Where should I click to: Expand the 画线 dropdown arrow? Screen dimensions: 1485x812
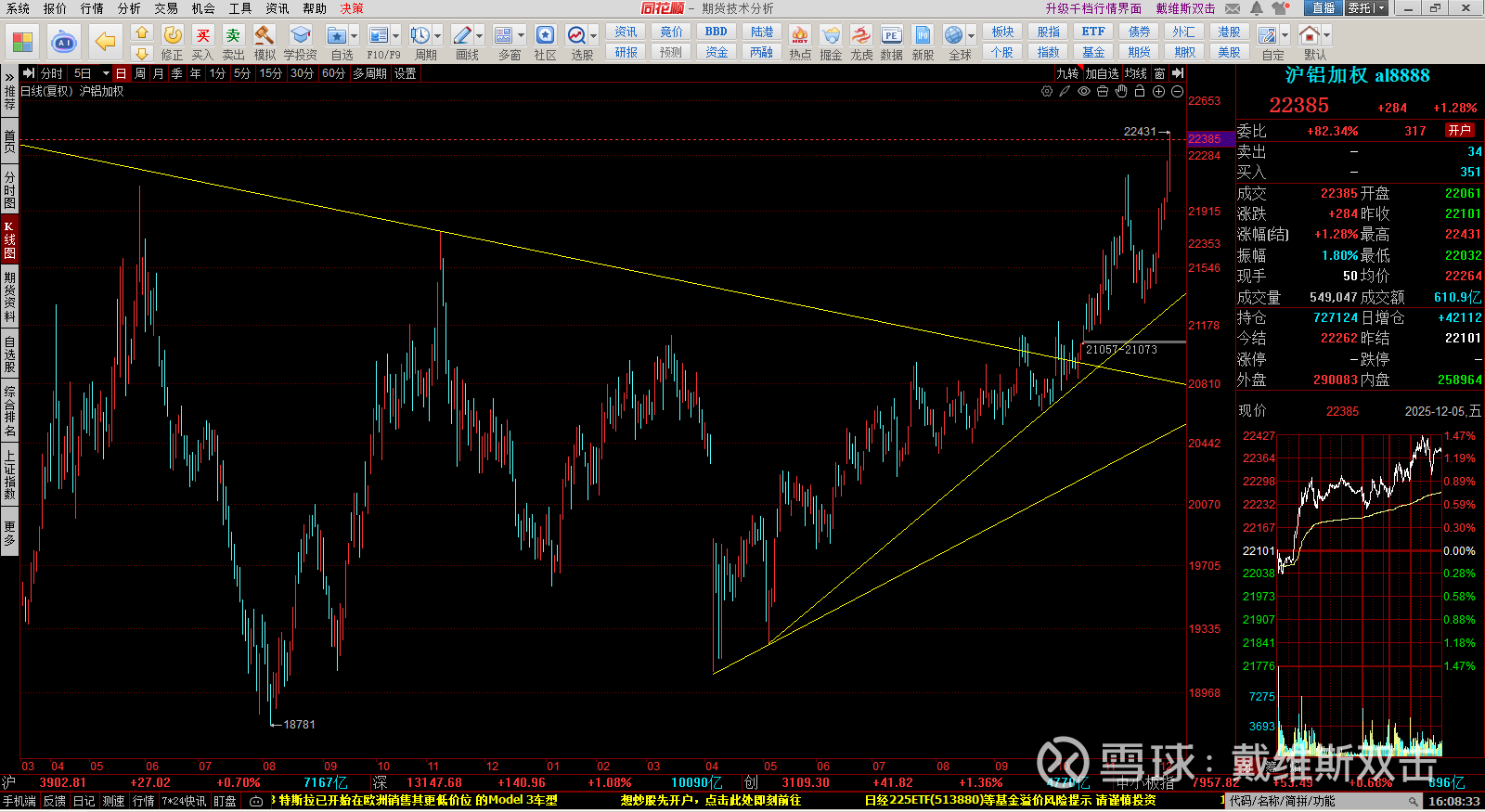pos(480,35)
